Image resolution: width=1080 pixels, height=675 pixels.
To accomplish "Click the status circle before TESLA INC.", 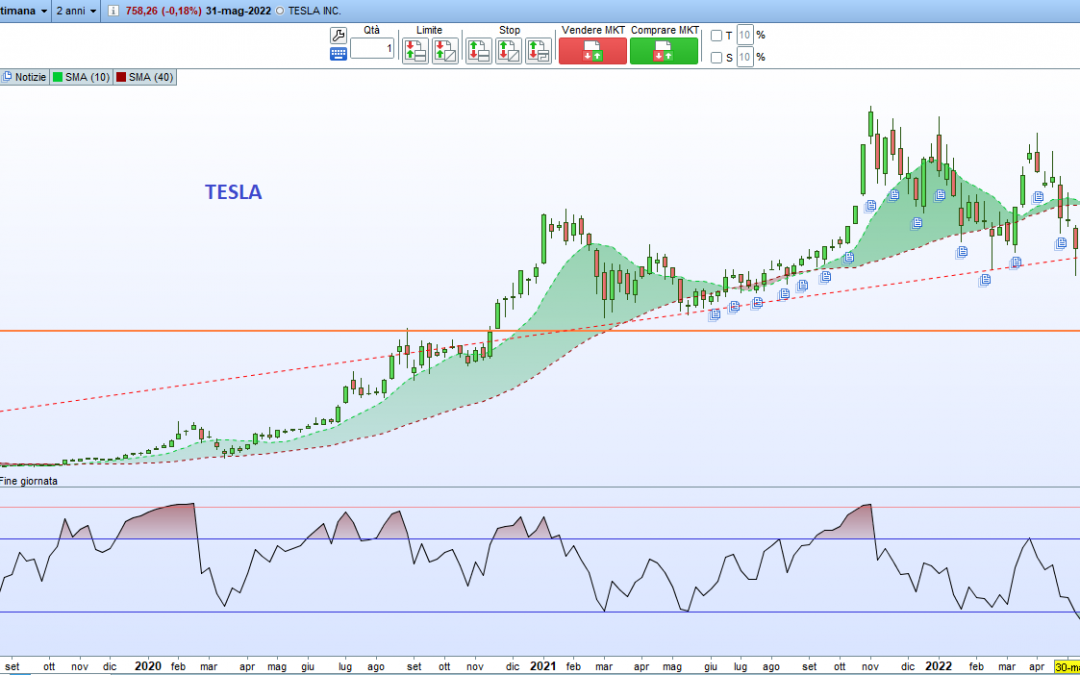I will pyautogui.click(x=279, y=11).
